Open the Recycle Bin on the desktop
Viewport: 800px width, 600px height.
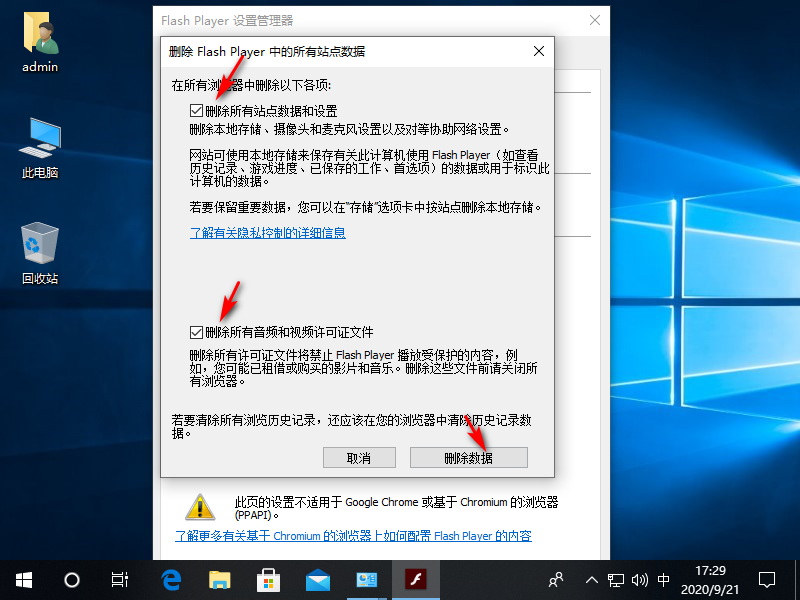tap(37, 243)
